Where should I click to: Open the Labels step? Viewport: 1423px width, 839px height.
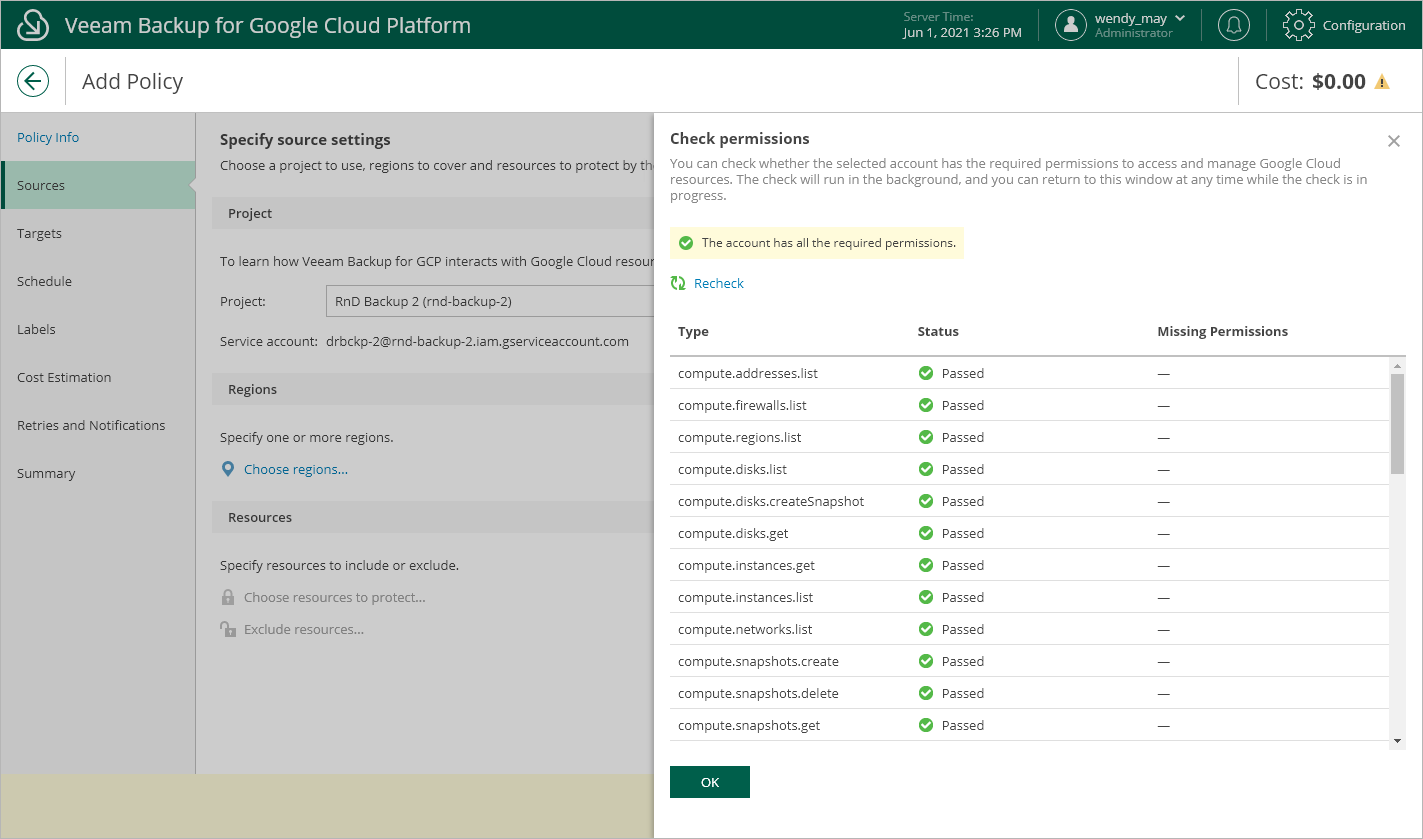(x=36, y=329)
